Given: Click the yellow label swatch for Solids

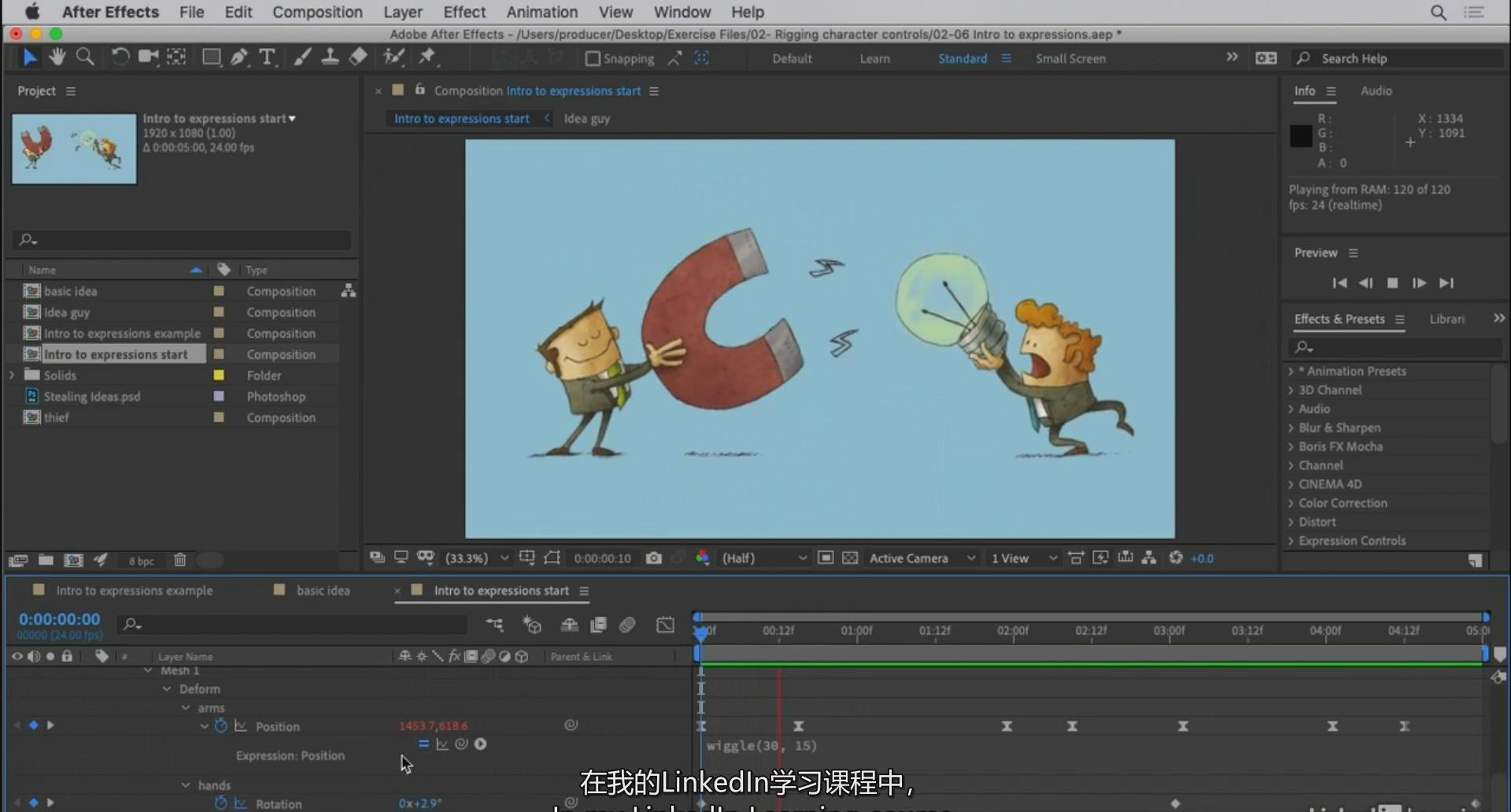Looking at the screenshot, I should click(219, 375).
